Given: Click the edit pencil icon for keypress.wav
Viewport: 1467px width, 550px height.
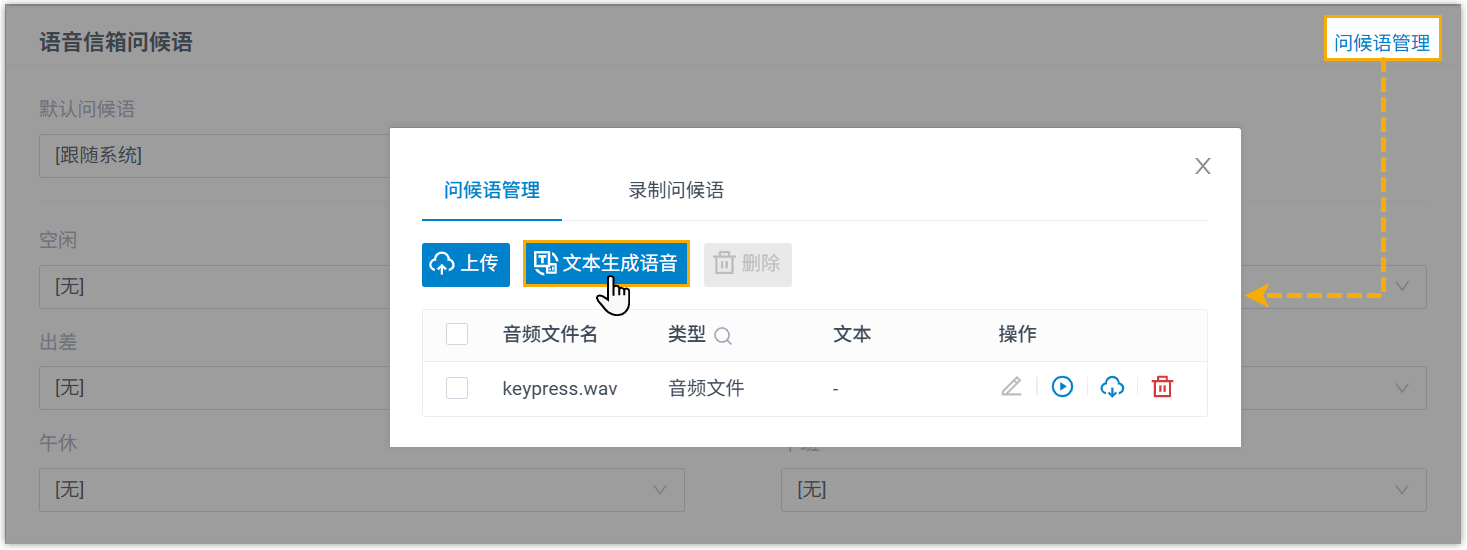Looking at the screenshot, I should pyautogui.click(x=1011, y=387).
